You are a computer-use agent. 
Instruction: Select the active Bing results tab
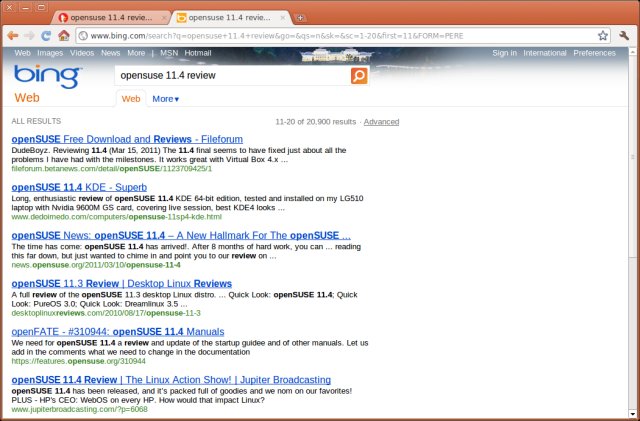231,18
